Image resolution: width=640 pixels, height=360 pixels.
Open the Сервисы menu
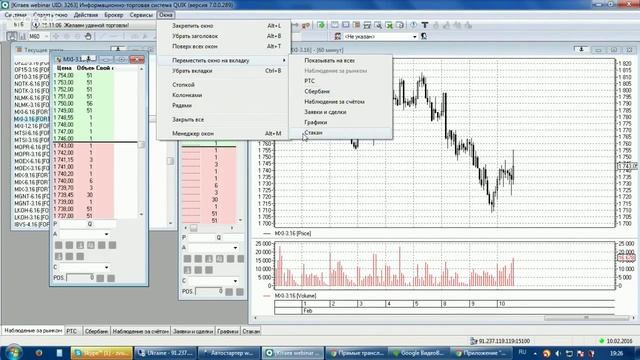[141, 15]
